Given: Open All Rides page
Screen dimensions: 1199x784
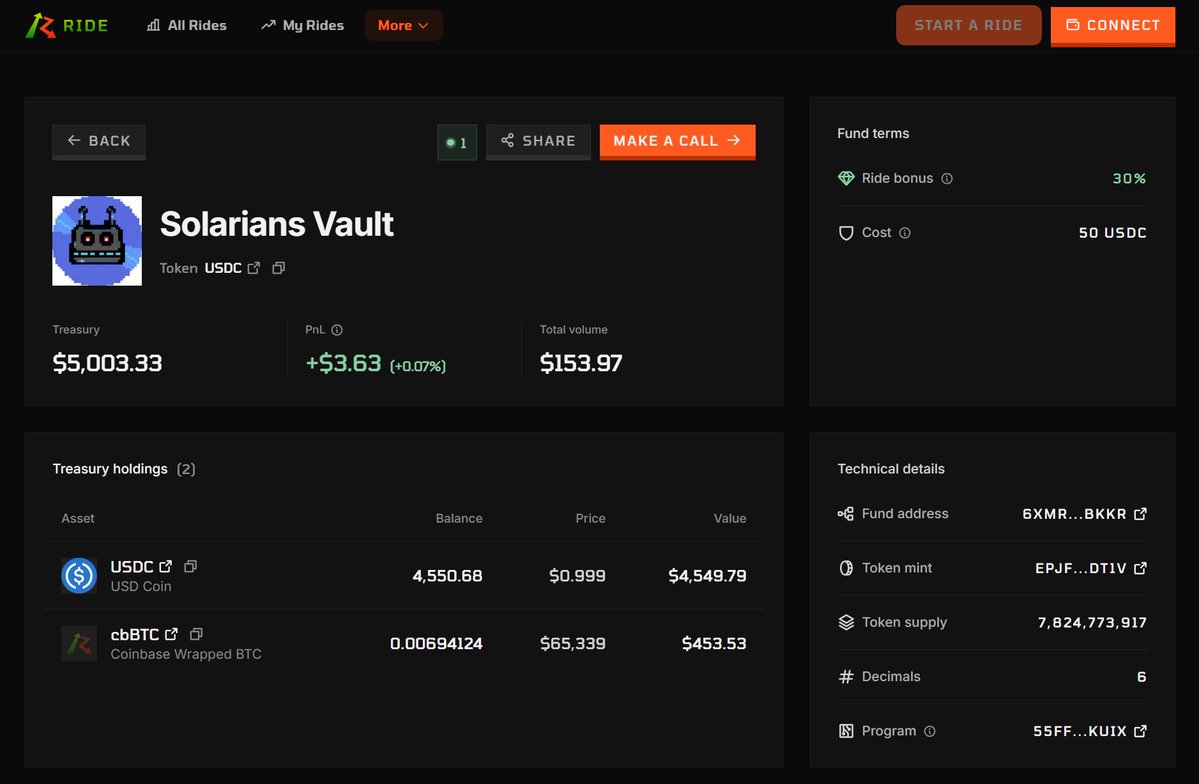Looking at the screenshot, I should pyautogui.click(x=187, y=25).
